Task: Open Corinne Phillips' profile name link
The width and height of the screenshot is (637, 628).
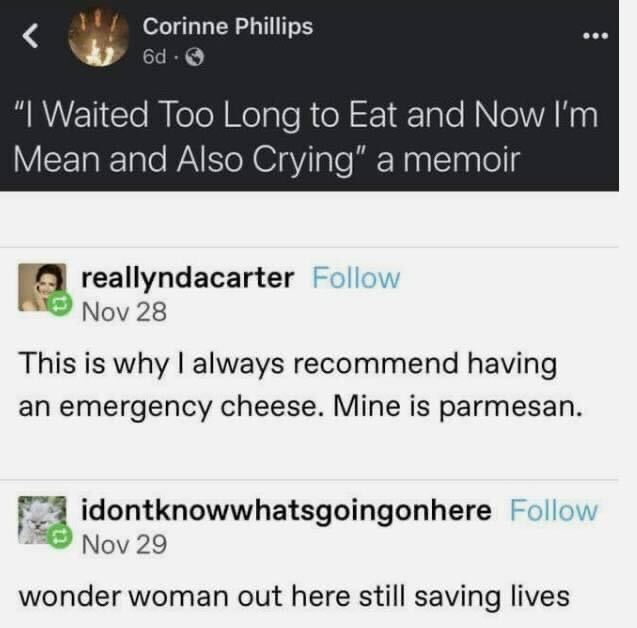Action: pyautogui.click(x=228, y=27)
